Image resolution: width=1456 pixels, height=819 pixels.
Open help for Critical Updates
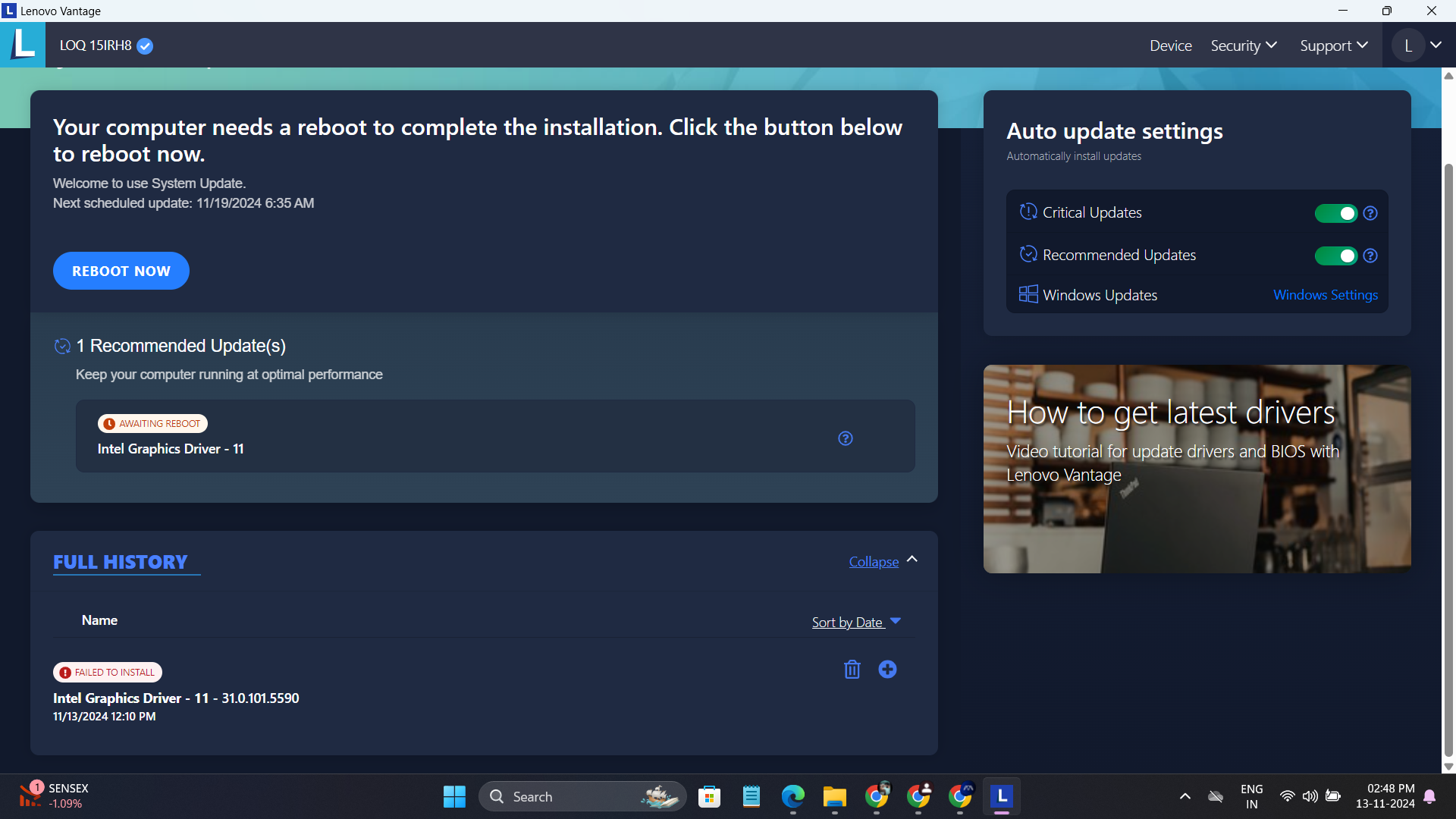(1370, 213)
